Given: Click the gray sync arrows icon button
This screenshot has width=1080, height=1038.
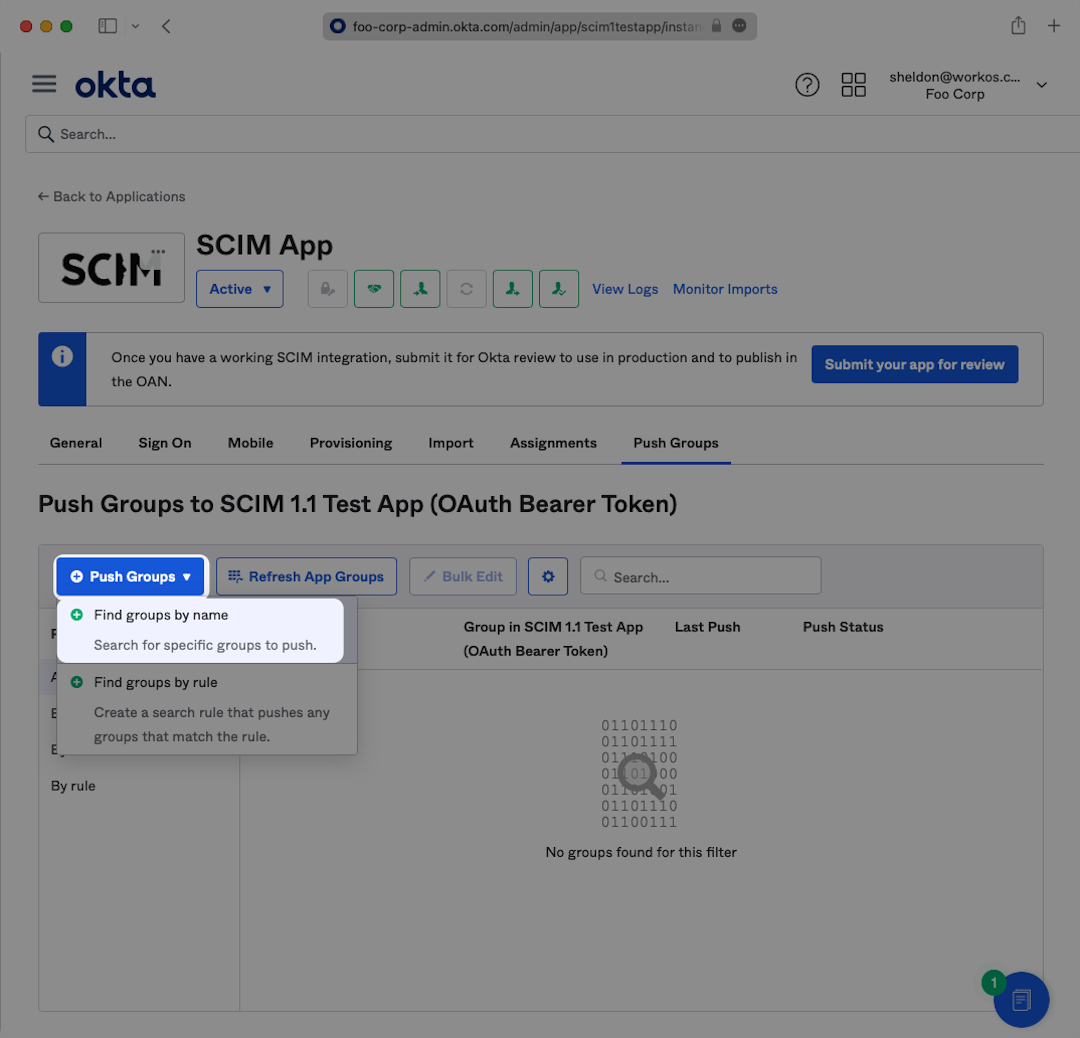Looking at the screenshot, I should point(466,289).
